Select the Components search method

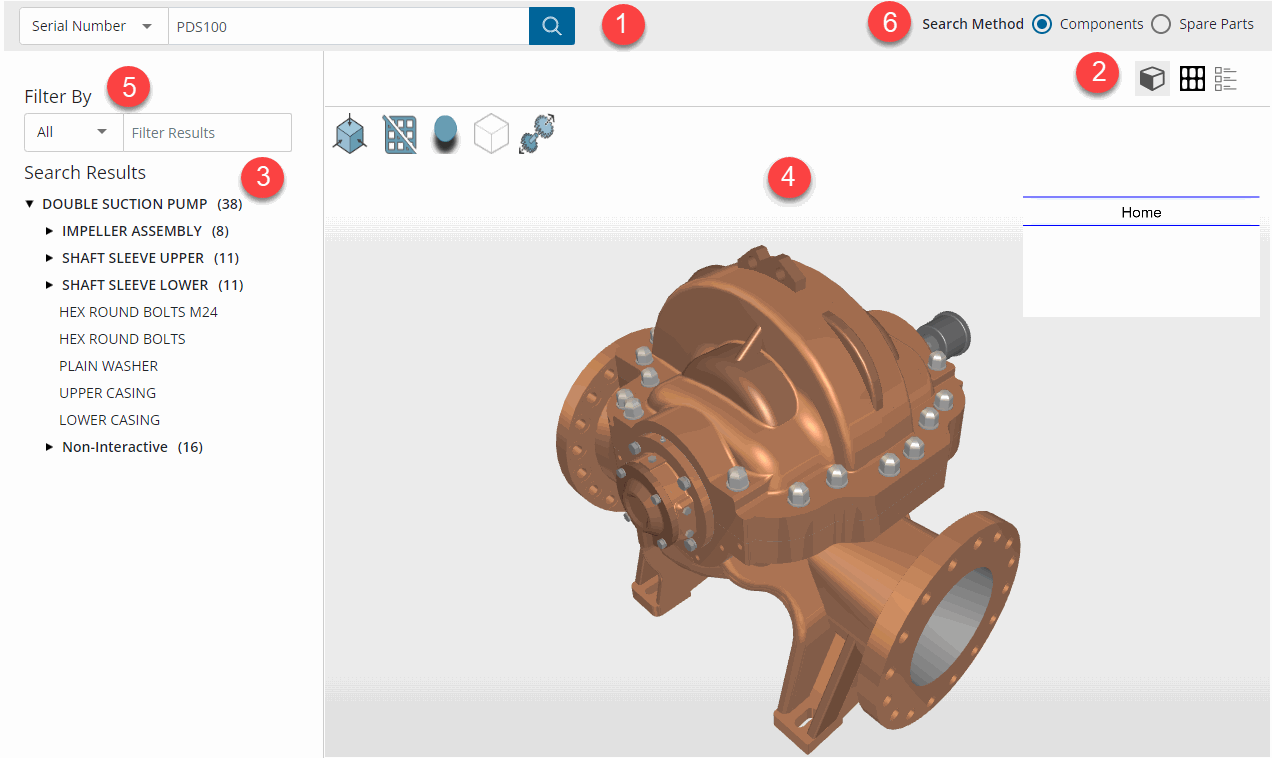pos(1042,24)
